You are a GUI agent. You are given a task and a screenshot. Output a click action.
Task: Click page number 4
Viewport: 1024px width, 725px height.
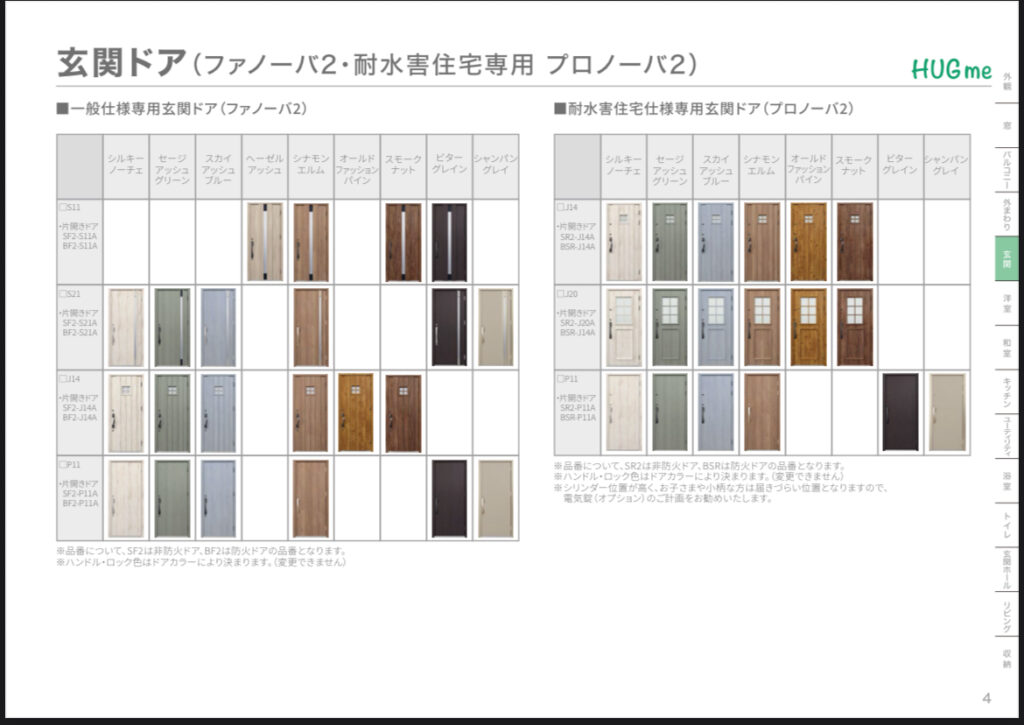986,698
